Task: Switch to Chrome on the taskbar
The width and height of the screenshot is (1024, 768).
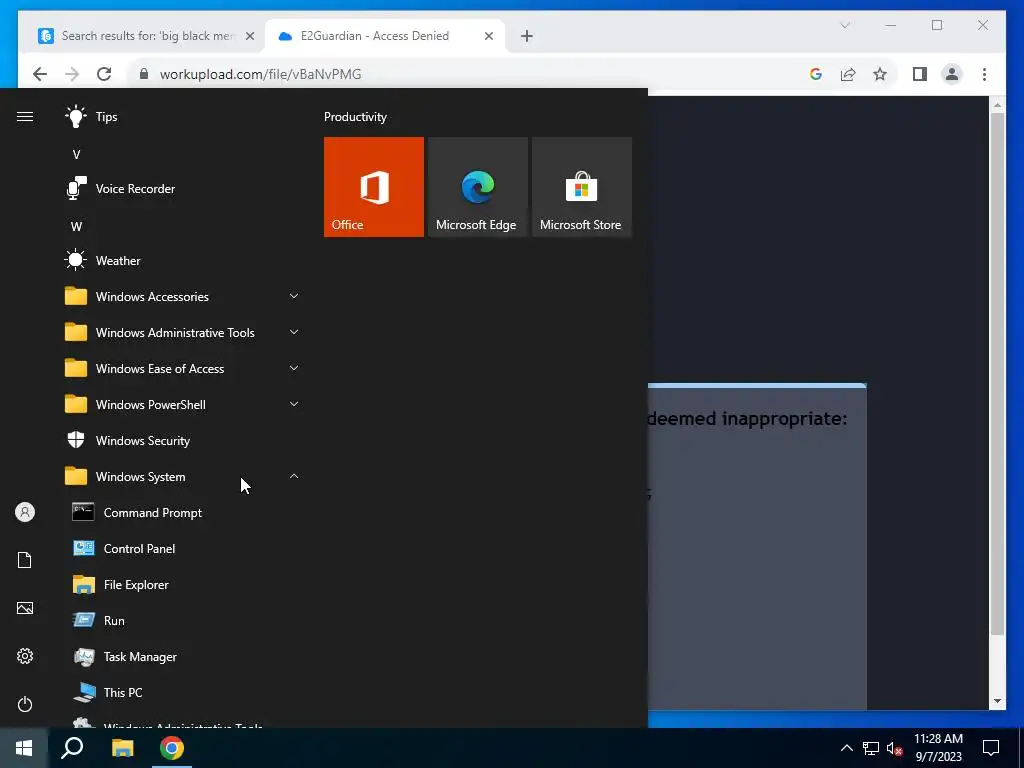Action: point(172,748)
